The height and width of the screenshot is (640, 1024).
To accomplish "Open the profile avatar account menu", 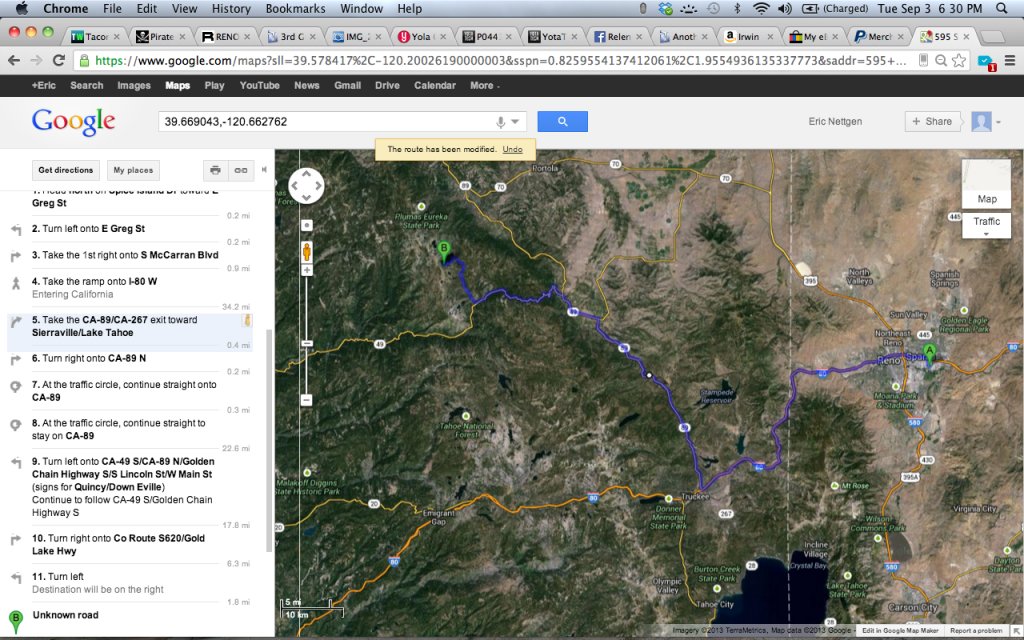I will [x=985, y=121].
